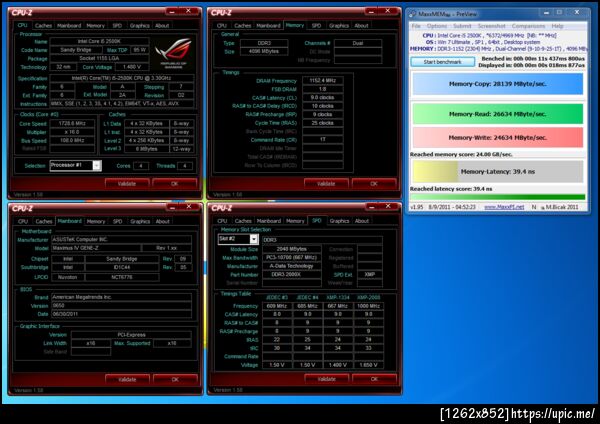Screen dimensions: 600x424
Task: Open the Submit menu in MaxxMEM
Action: click(x=462, y=26)
